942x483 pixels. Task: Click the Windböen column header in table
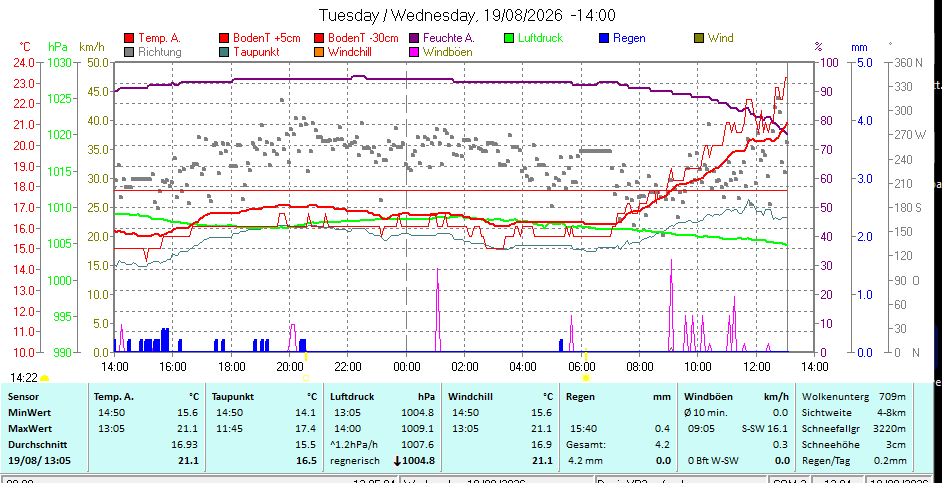708,396
